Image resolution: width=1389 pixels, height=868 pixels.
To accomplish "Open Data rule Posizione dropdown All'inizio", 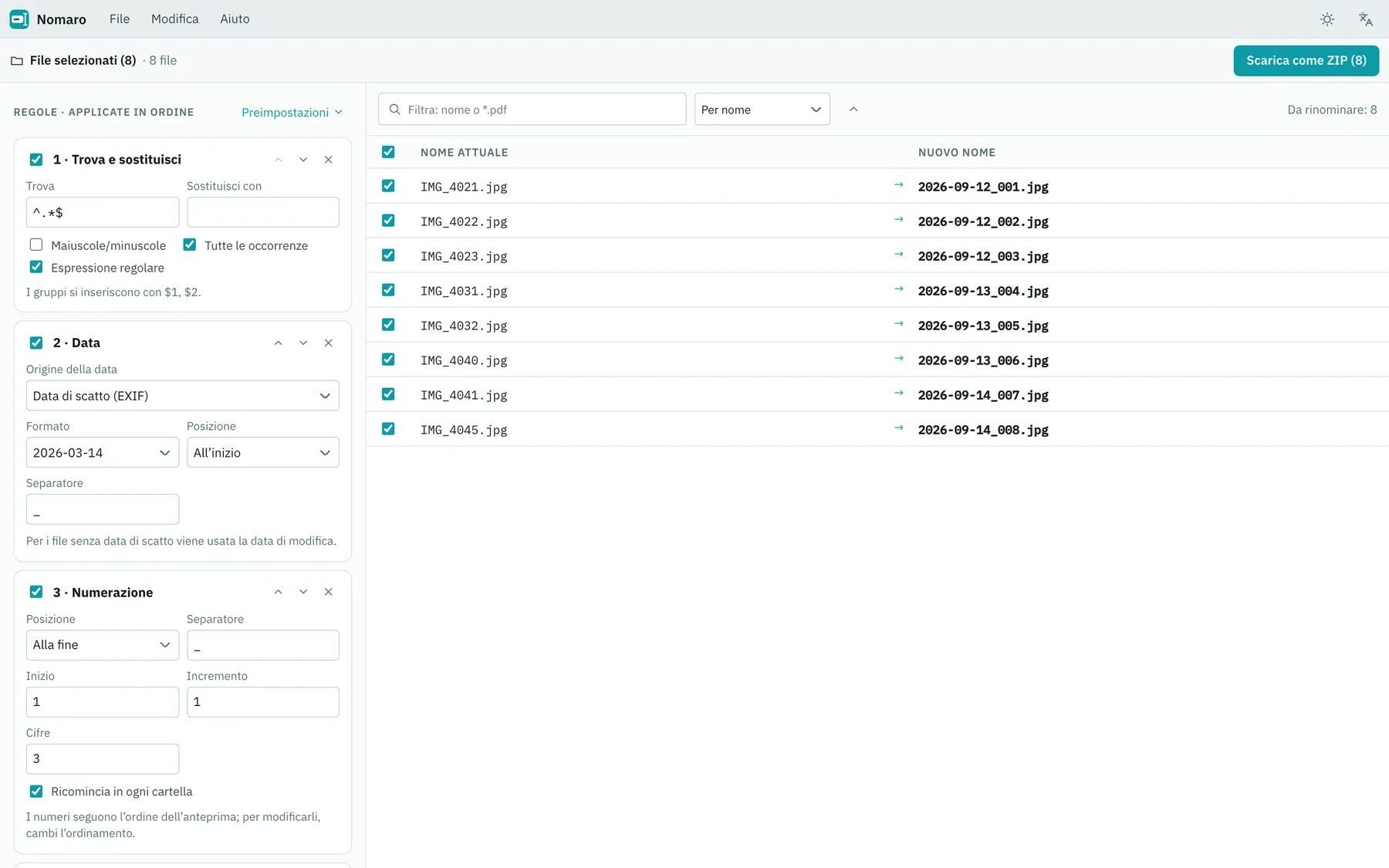I will click(x=263, y=453).
